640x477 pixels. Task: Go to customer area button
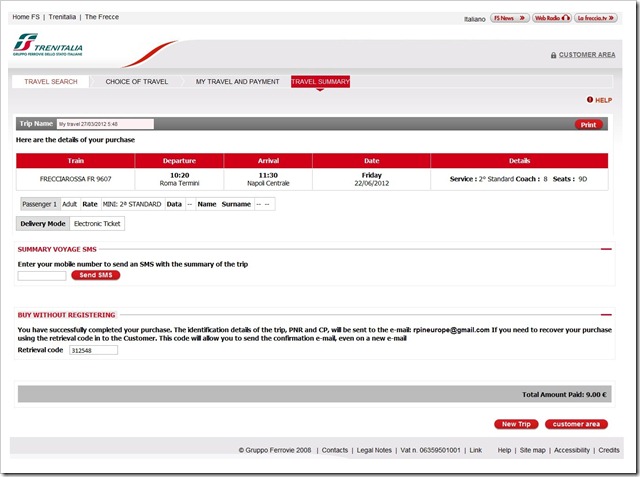[576, 424]
